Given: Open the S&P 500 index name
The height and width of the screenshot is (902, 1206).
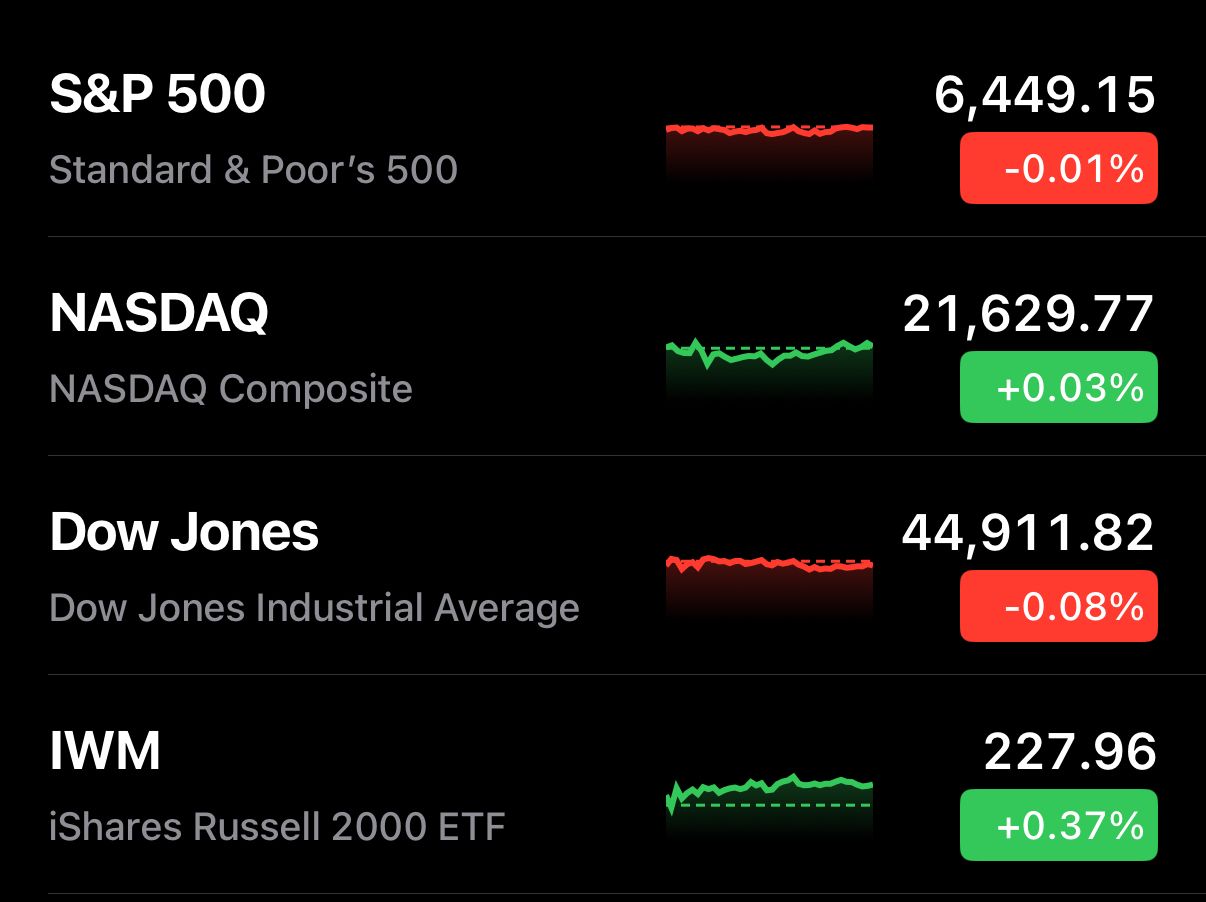Looking at the screenshot, I should (x=157, y=95).
